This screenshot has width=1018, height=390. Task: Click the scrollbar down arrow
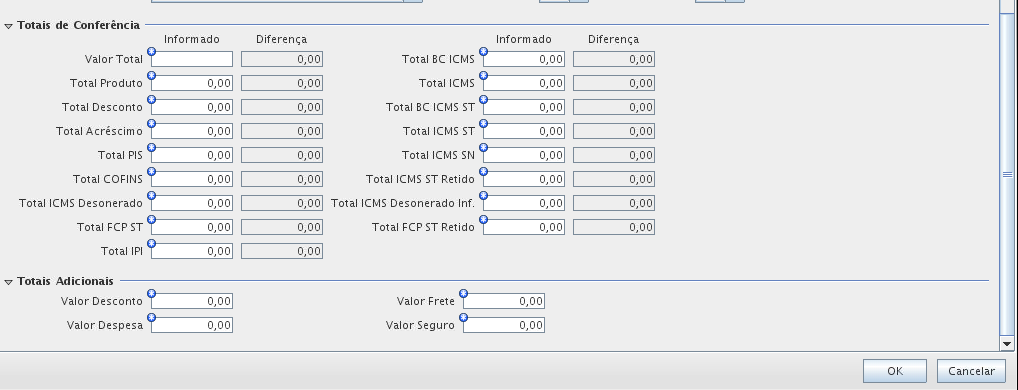pyautogui.click(x=1007, y=344)
